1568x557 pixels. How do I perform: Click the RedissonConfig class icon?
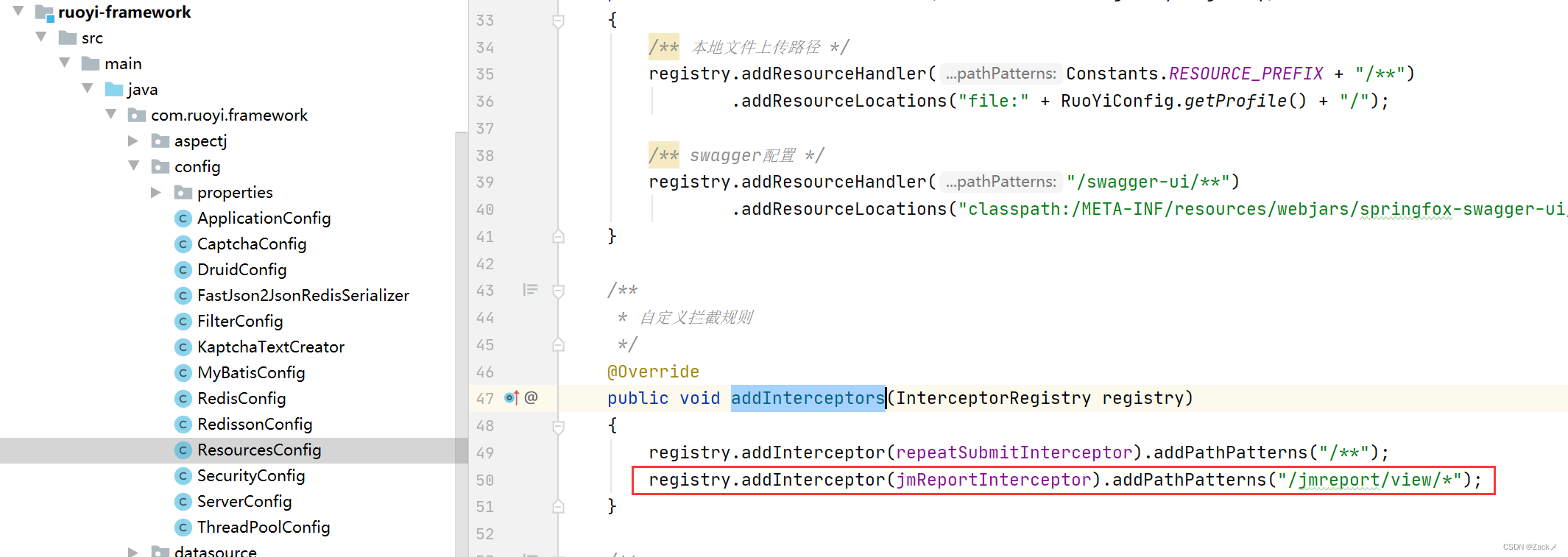(x=183, y=425)
